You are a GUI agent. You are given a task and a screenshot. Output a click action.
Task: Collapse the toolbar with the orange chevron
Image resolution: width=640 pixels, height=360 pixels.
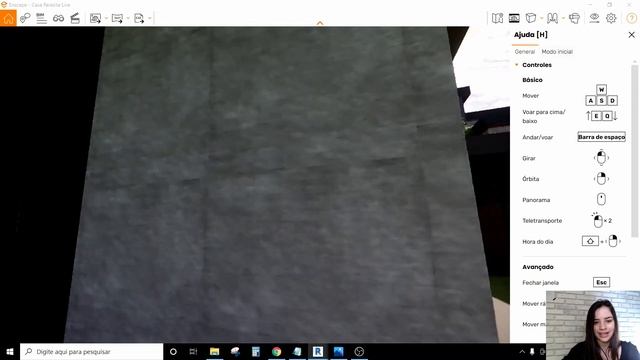click(x=320, y=23)
